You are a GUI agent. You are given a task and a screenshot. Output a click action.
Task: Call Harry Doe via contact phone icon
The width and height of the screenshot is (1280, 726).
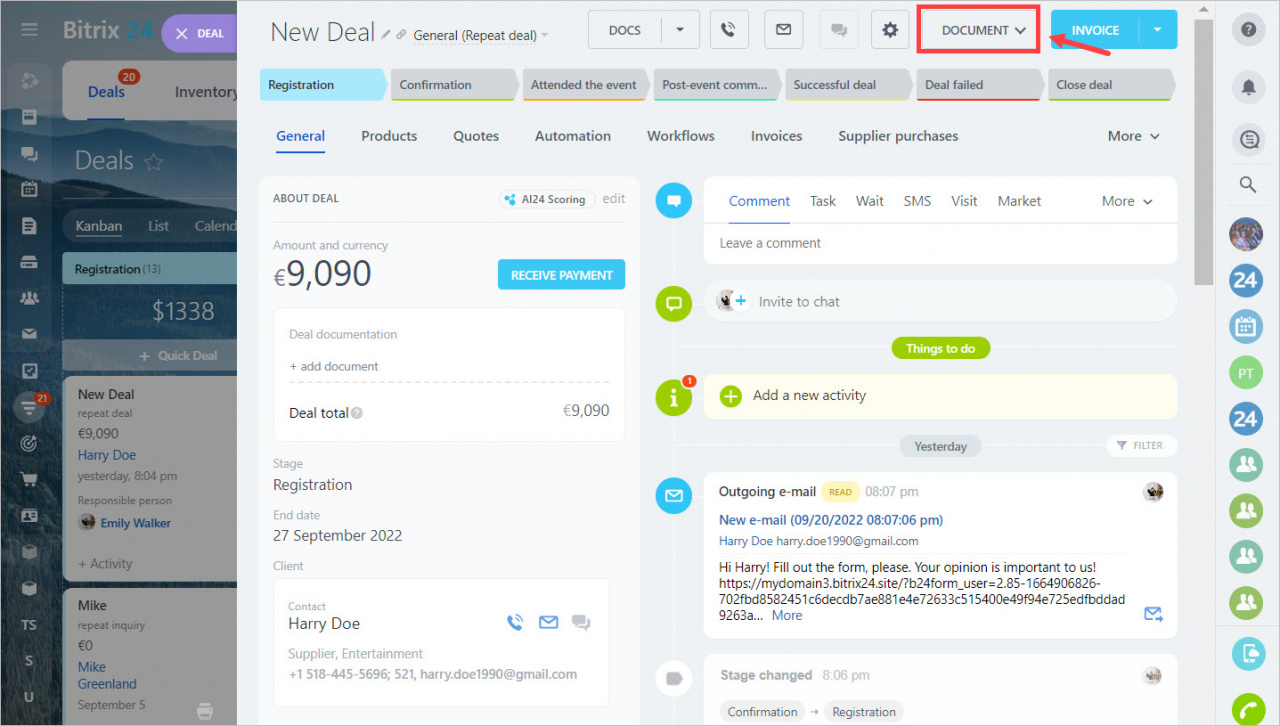pyautogui.click(x=515, y=622)
